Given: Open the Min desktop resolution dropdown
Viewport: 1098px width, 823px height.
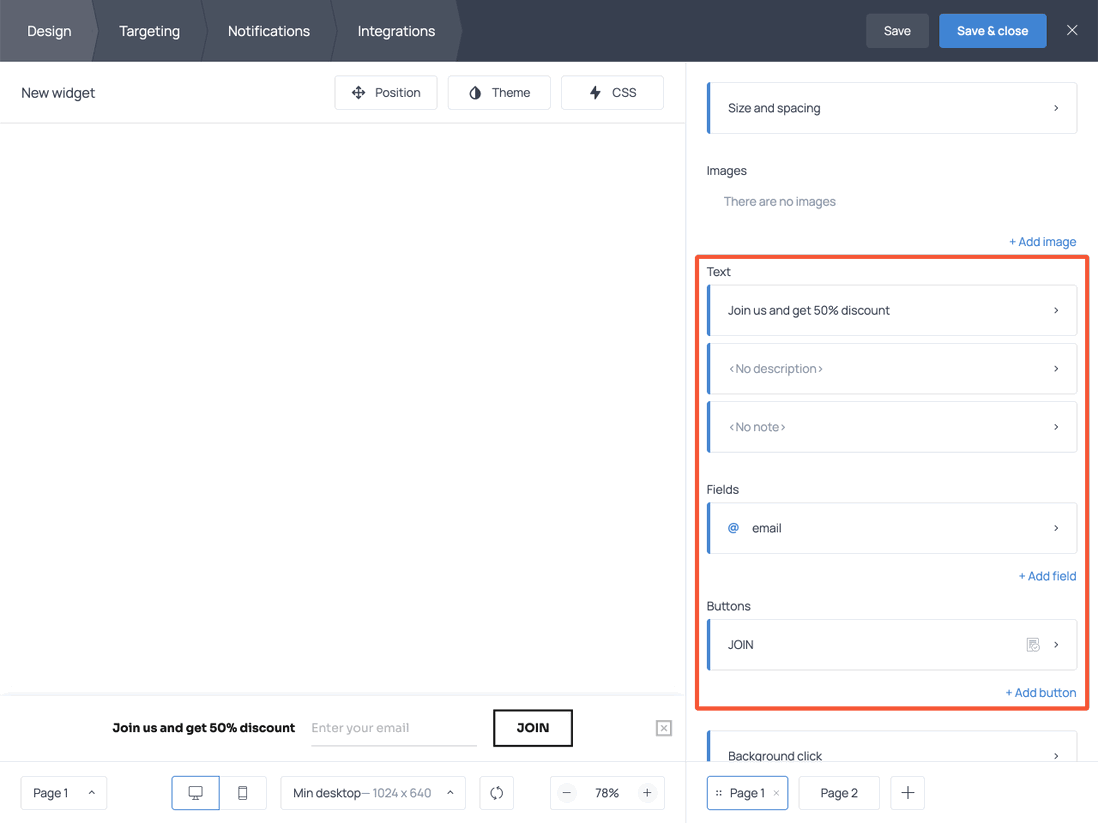Looking at the screenshot, I should point(372,792).
